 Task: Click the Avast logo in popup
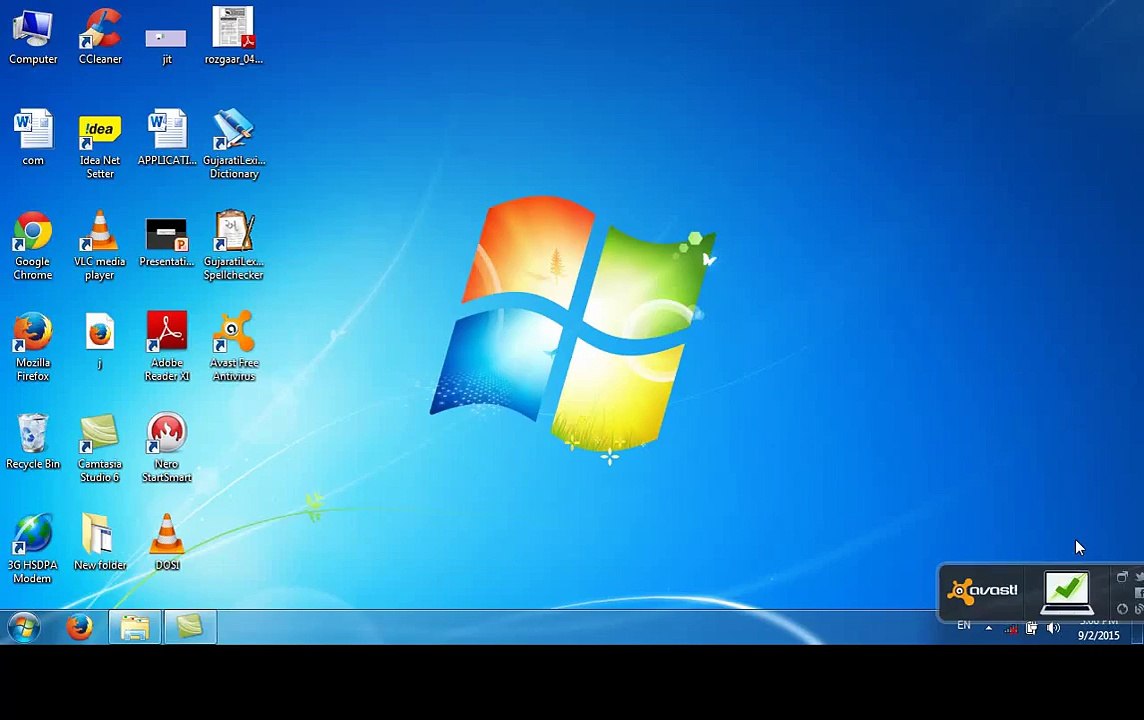tap(982, 590)
